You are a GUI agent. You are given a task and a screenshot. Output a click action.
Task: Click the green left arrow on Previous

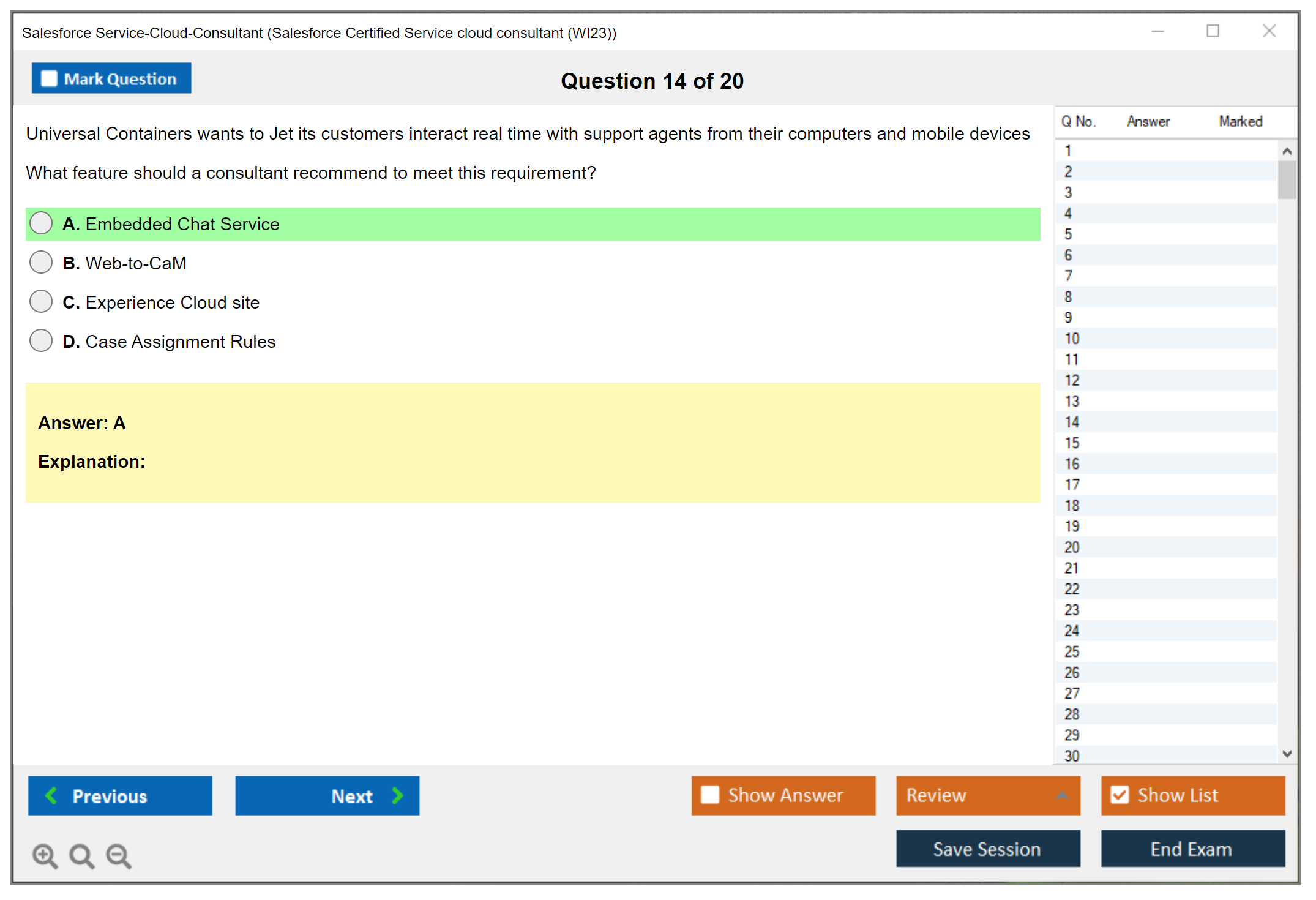(x=51, y=795)
